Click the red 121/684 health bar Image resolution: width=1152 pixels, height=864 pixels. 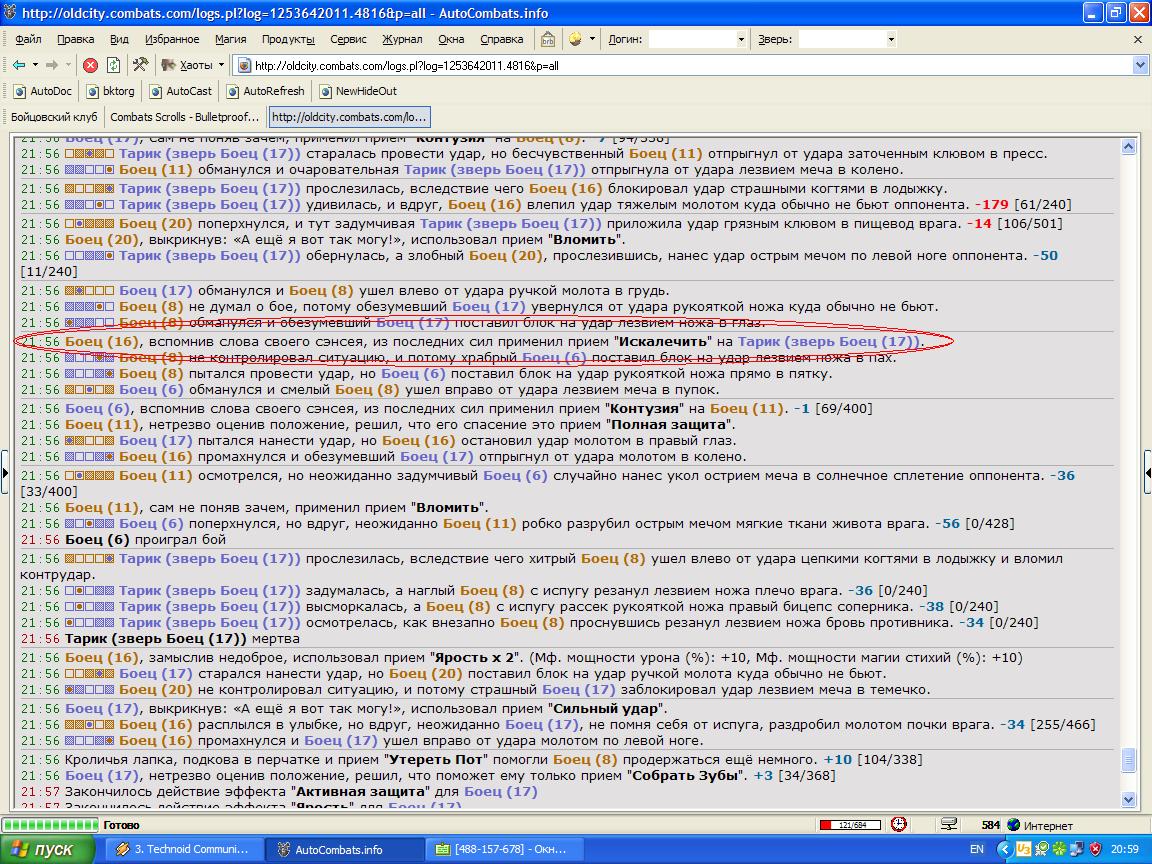click(x=849, y=825)
